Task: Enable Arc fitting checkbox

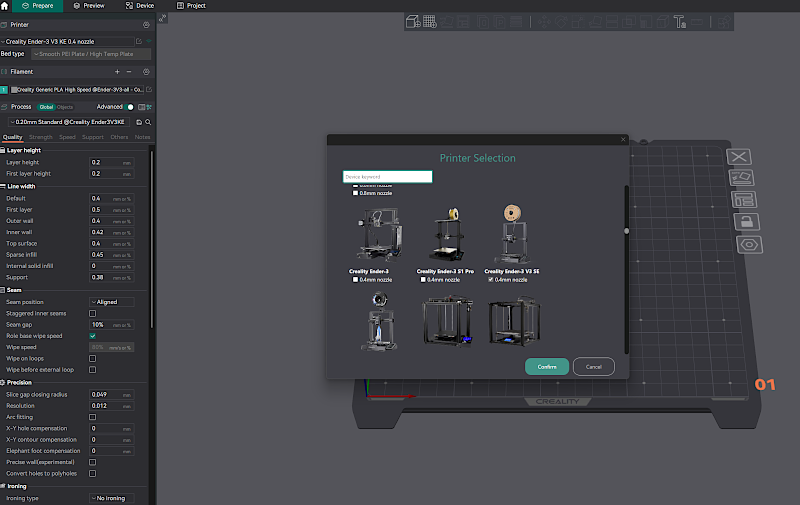Action: coord(92,417)
